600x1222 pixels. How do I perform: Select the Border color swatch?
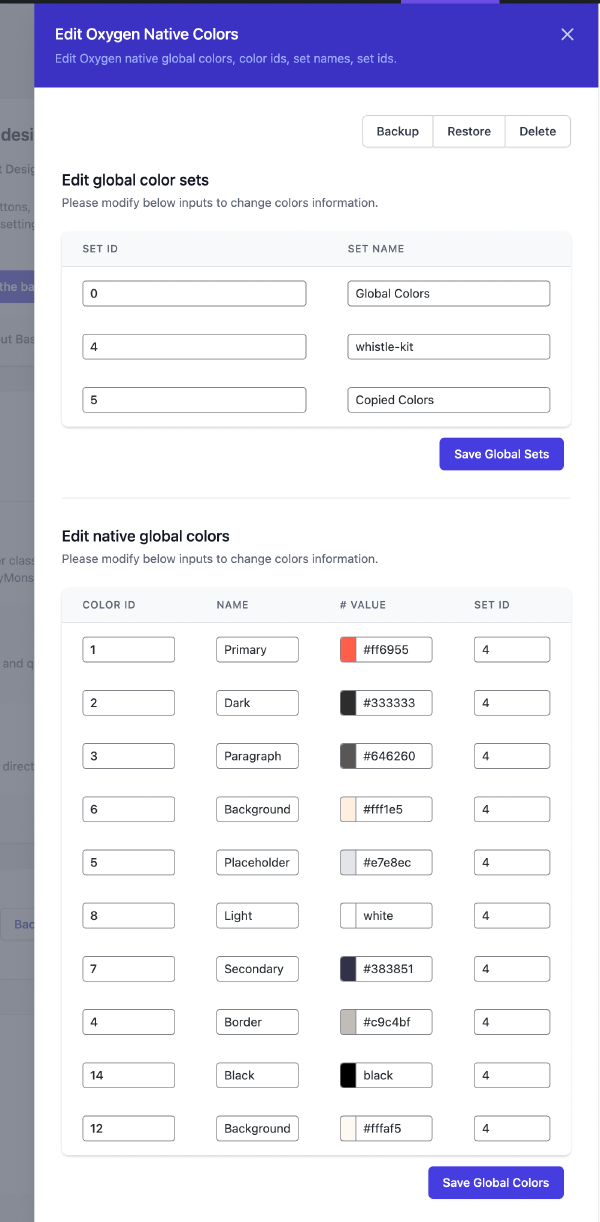point(348,1021)
